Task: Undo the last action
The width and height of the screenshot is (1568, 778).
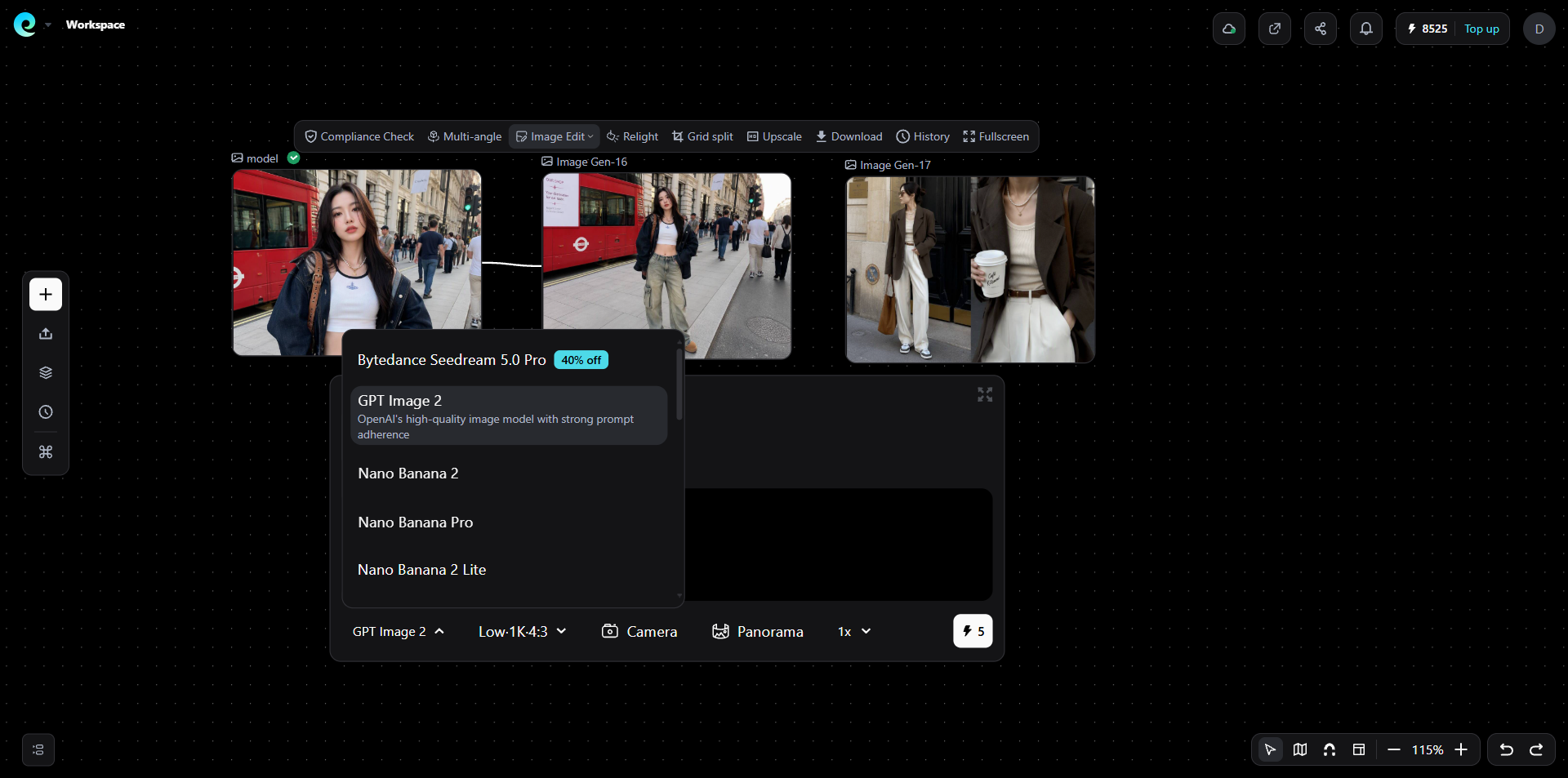Action: 1507,749
